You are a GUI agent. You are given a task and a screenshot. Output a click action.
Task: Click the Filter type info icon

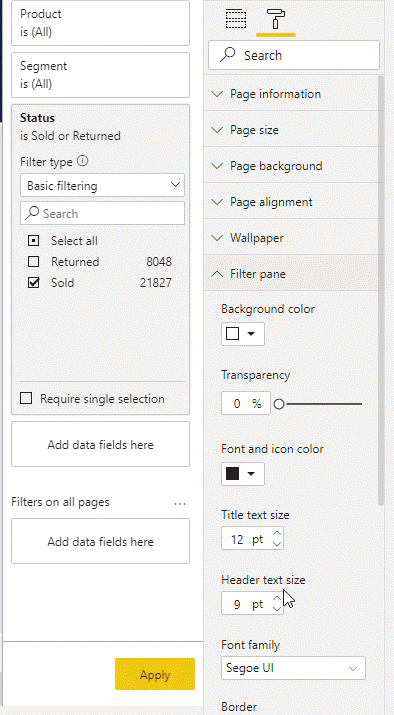tap(83, 161)
